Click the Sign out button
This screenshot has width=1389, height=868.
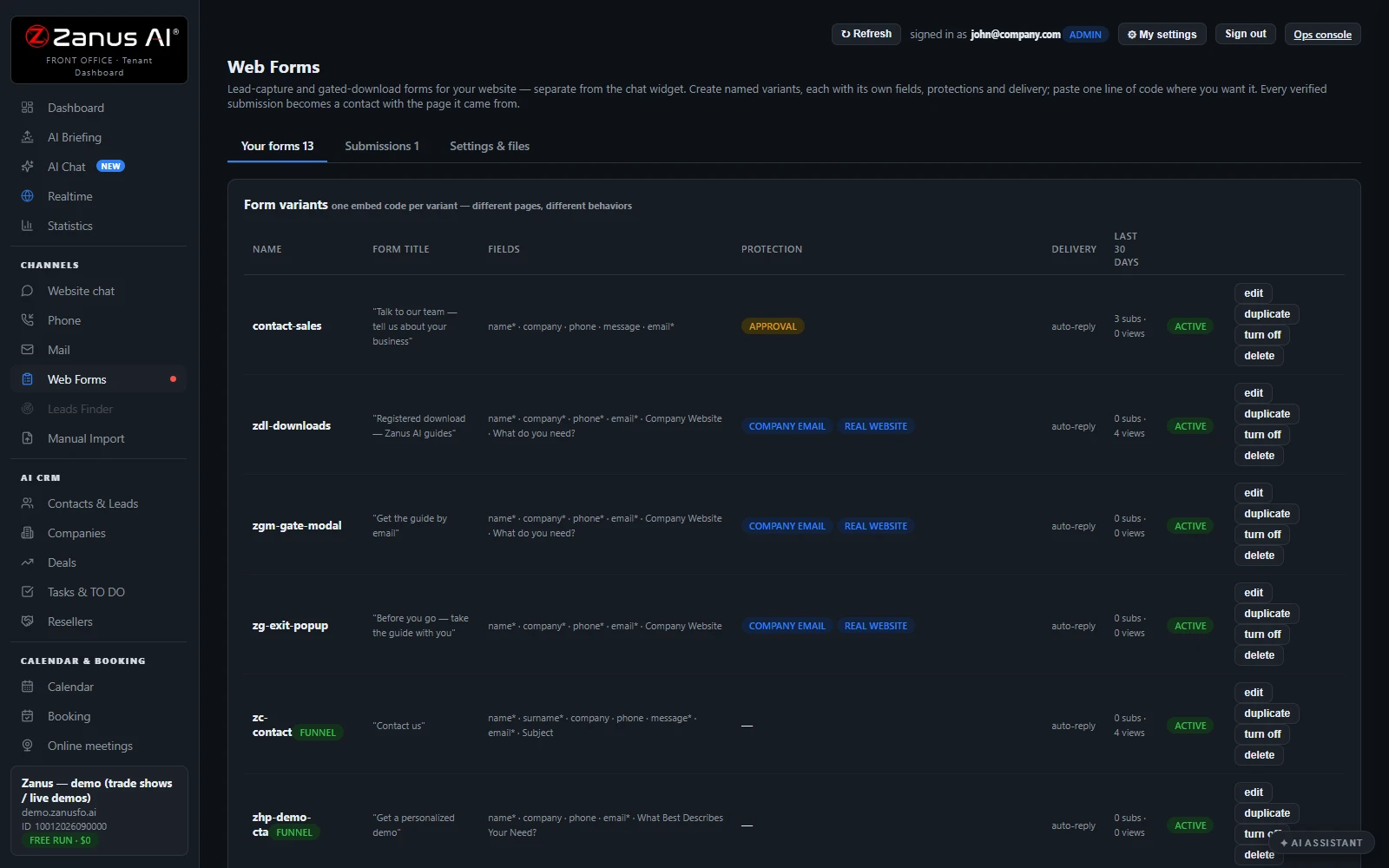[1245, 34]
